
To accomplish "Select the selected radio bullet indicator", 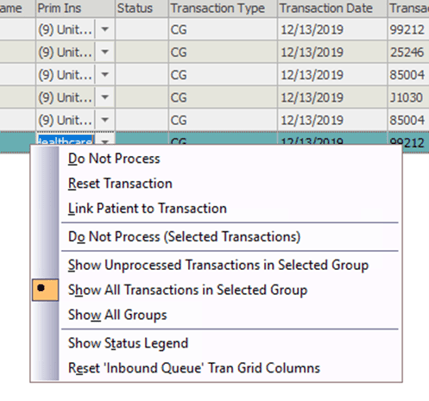I will pyautogui.click(x=45, y=290).
